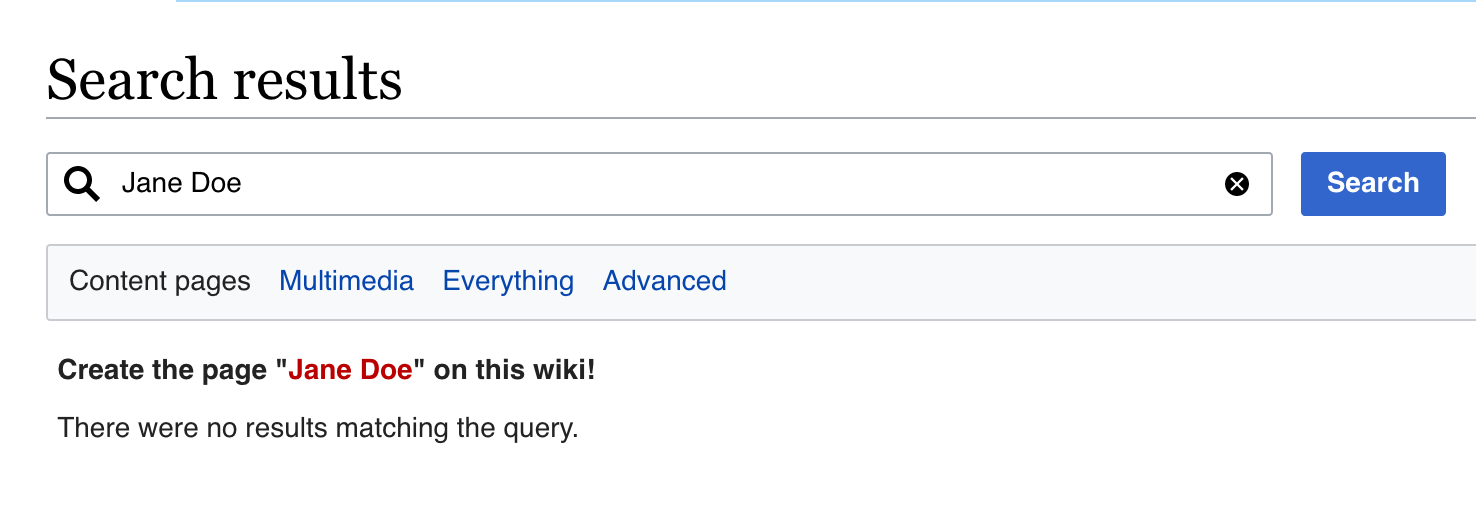Open the red "Jane Doe" create-page link
This screenshot has width=1476, height=526.
click(350, 370)
